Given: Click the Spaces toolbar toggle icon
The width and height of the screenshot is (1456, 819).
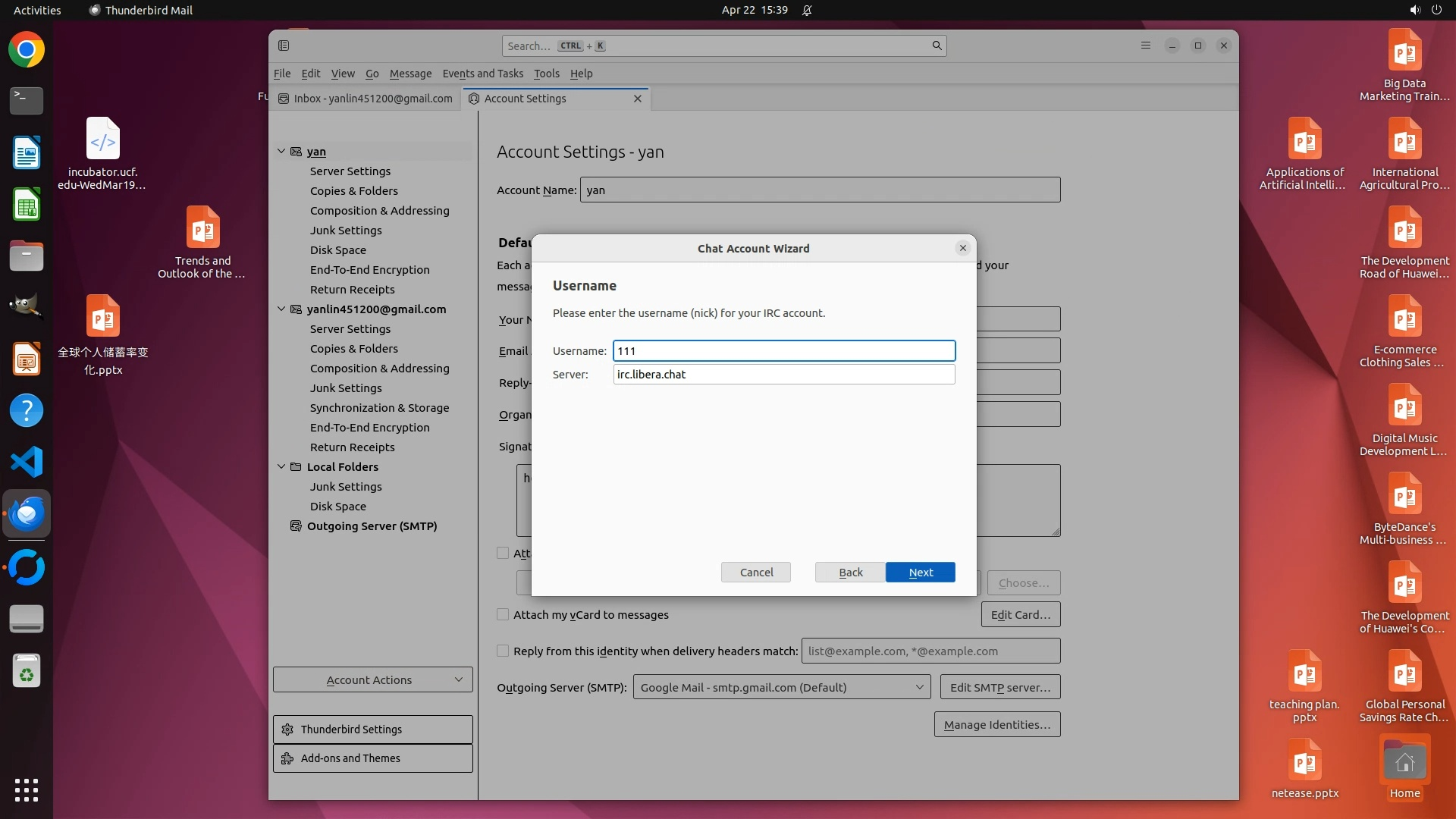Looking at the screenshot, I should tap(284, 45).
